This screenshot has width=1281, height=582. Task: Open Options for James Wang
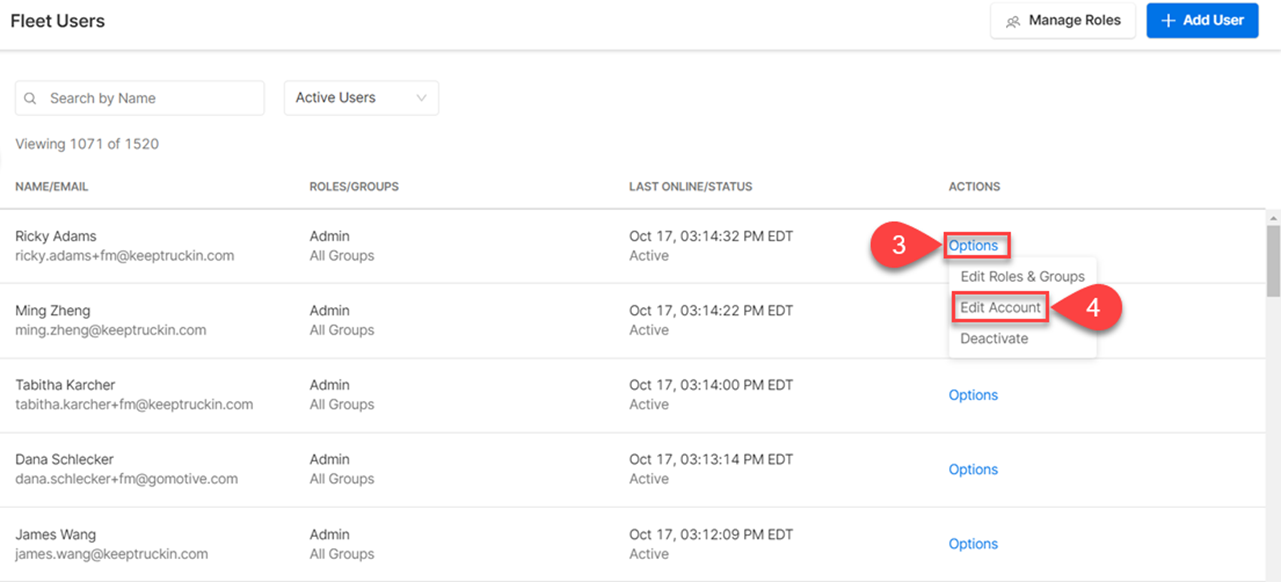point(973,544)
